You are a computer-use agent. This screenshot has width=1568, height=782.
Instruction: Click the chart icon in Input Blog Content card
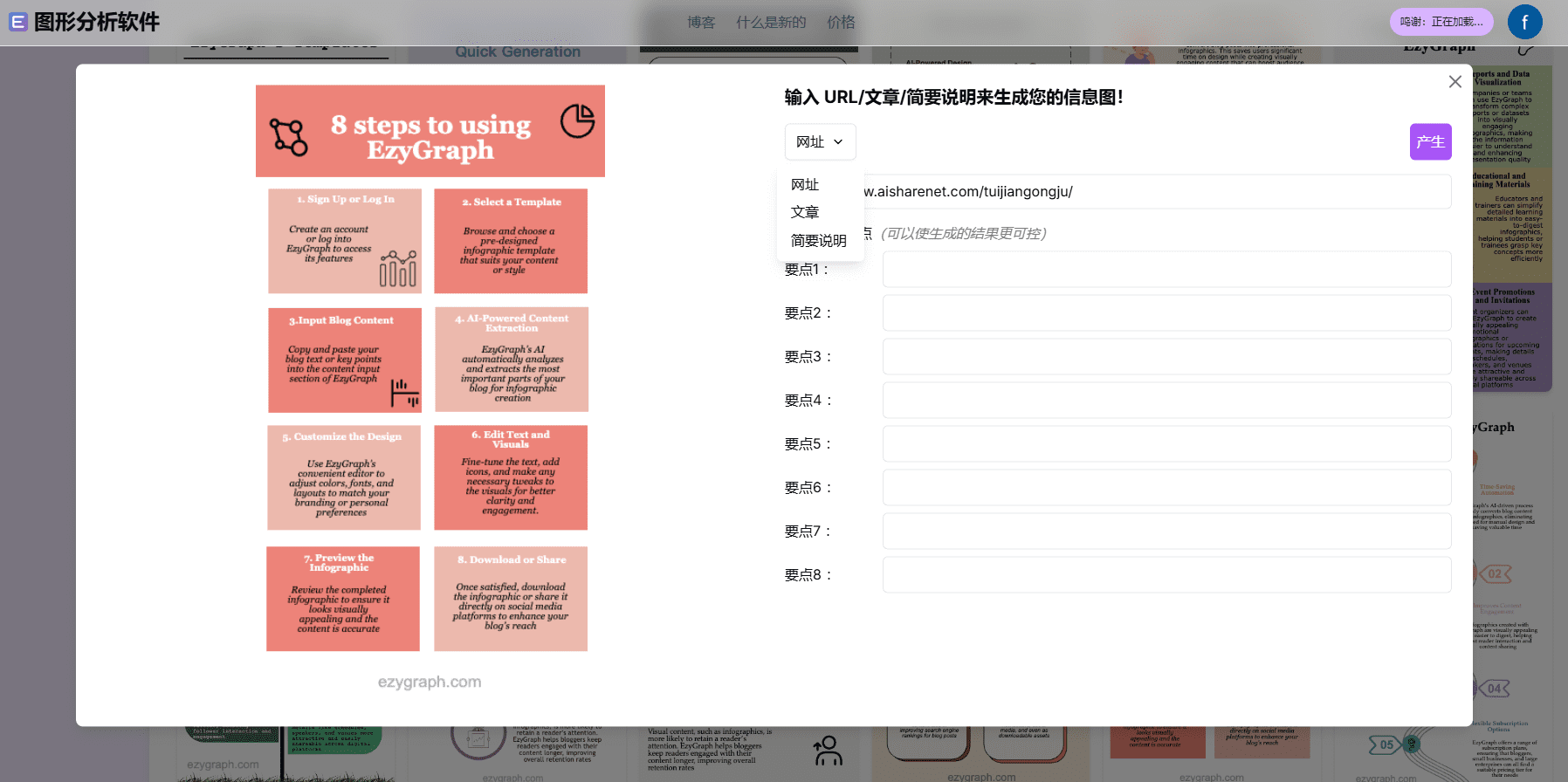(404, 393)
